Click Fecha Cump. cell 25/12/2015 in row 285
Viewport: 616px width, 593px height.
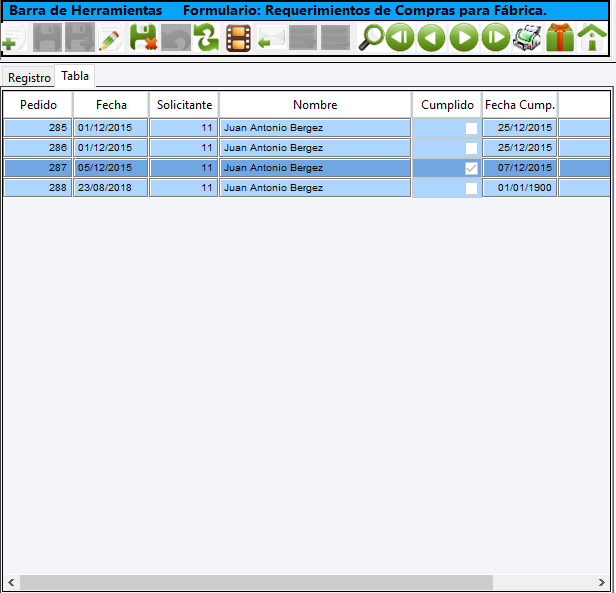point(520,128)
